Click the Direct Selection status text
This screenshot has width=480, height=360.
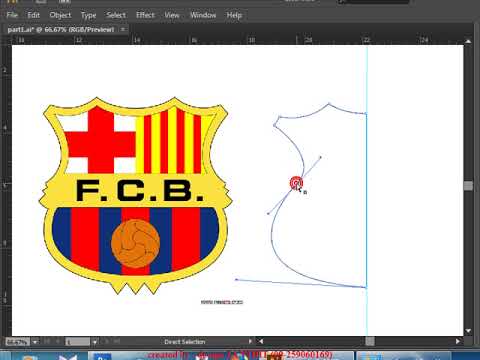click(184, 342)
